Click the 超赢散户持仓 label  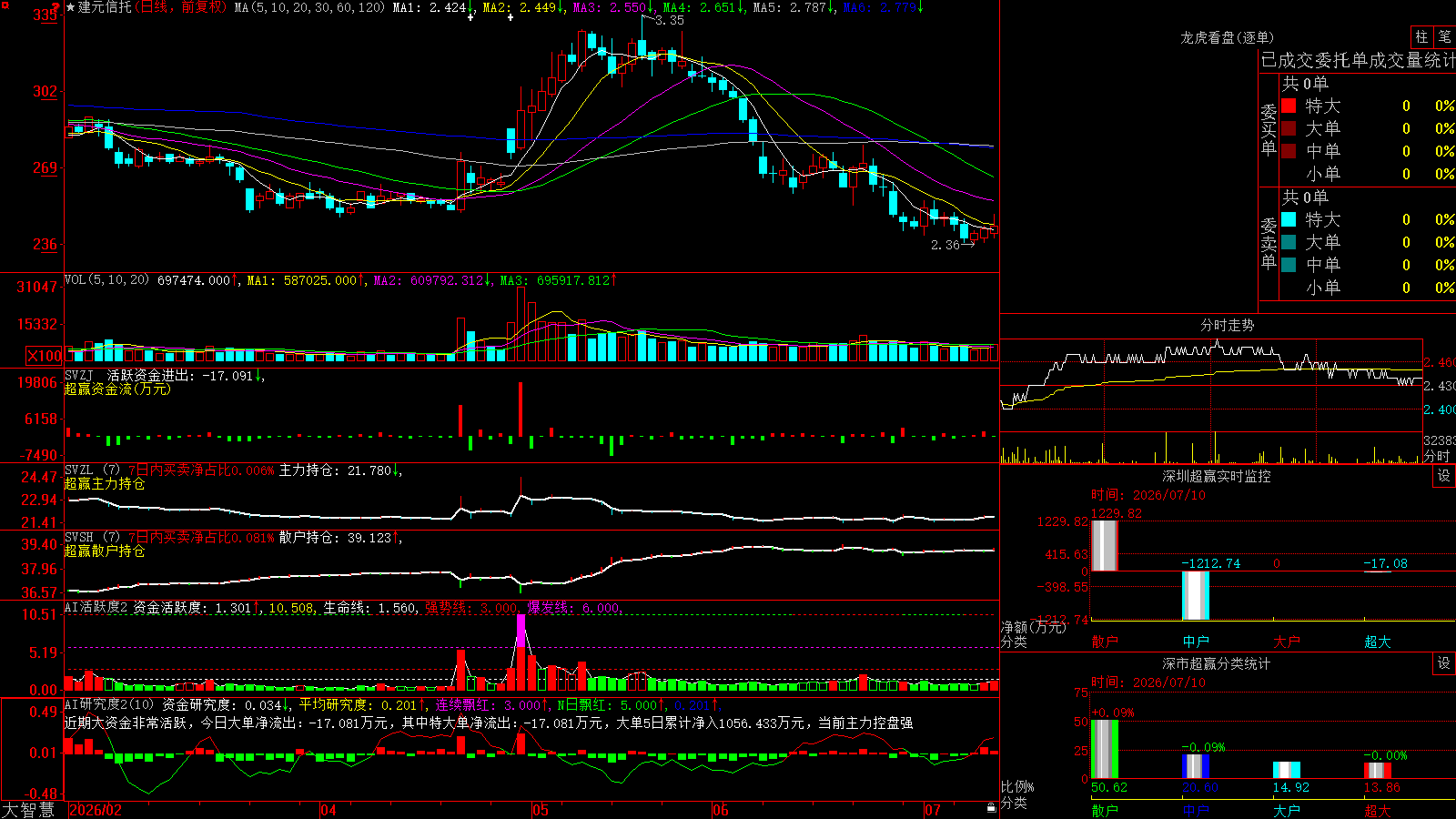tap(105, 551)
